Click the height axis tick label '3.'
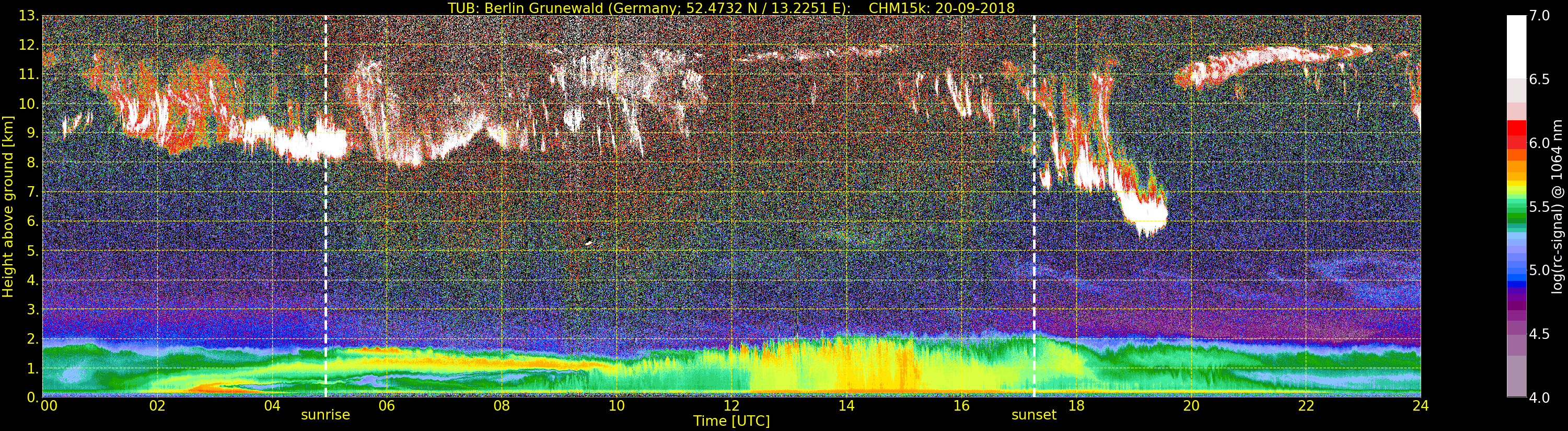 (x=32, y=309)
